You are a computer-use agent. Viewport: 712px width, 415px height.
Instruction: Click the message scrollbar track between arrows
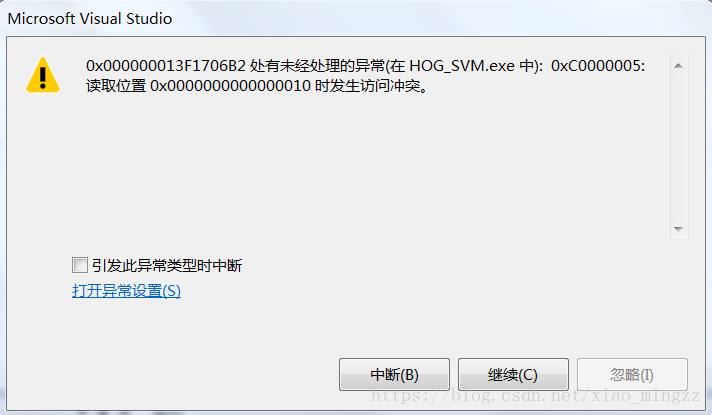coord(678,148)
